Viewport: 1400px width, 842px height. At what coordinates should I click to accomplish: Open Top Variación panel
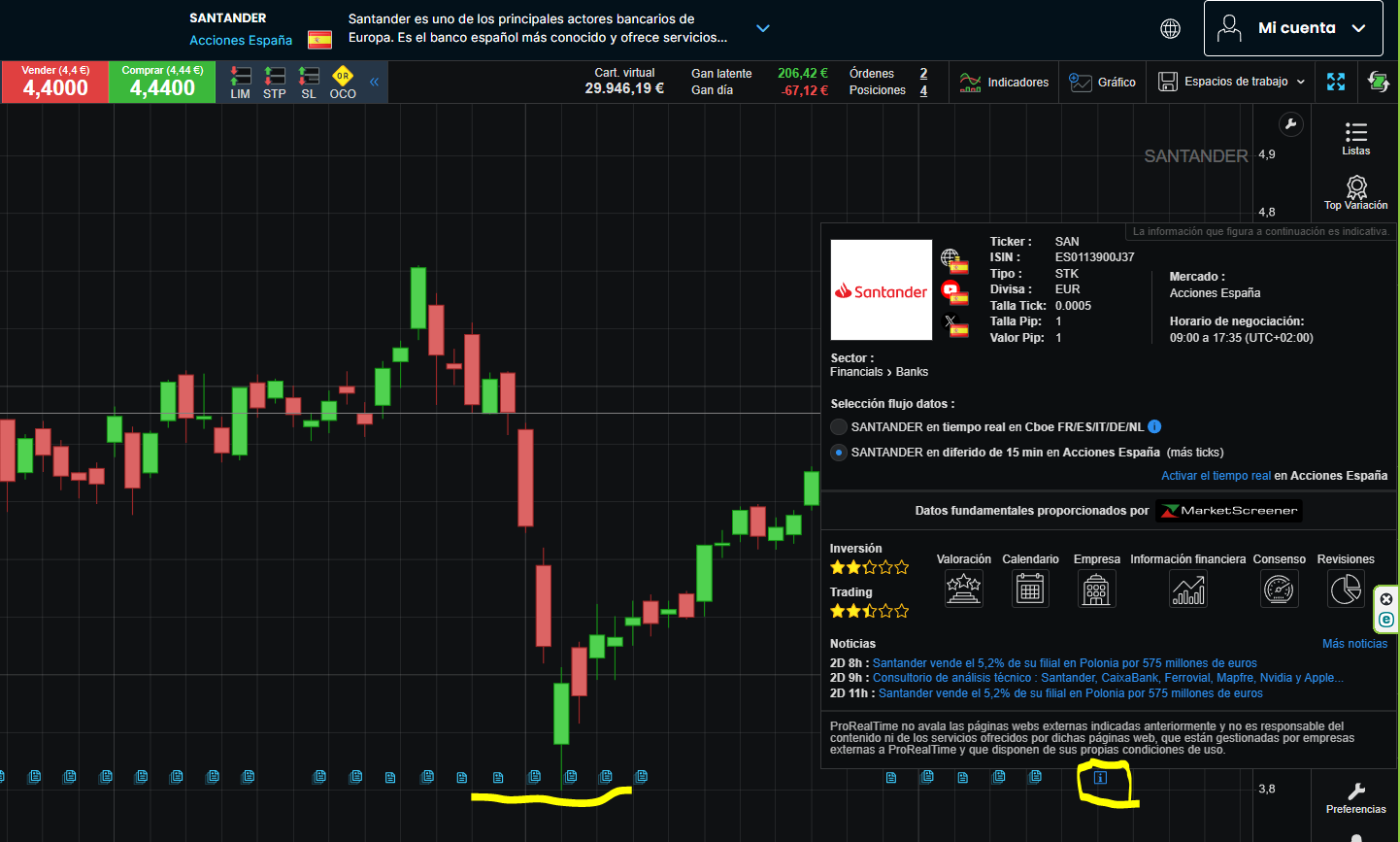[x=1356, y=192]
